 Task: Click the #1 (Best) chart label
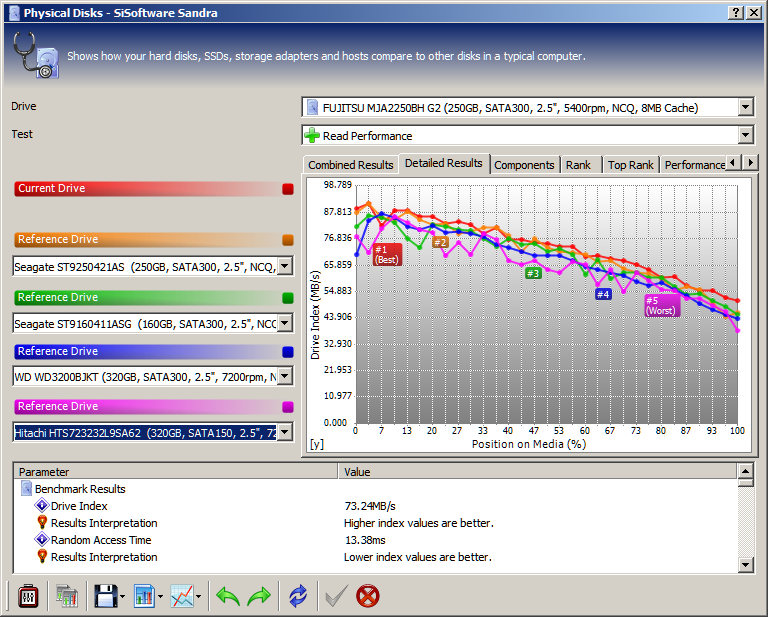[x=387, y=255]
